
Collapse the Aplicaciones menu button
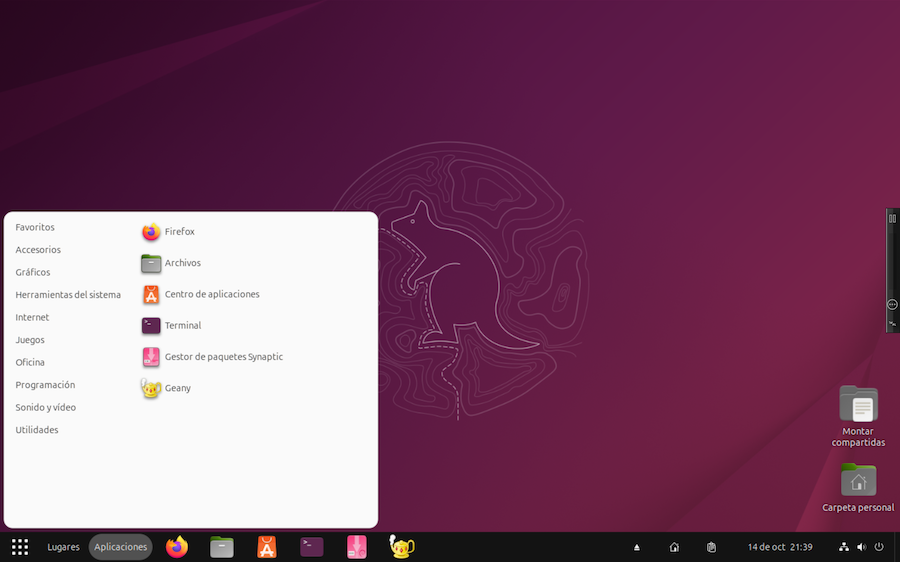coord(120,547)
